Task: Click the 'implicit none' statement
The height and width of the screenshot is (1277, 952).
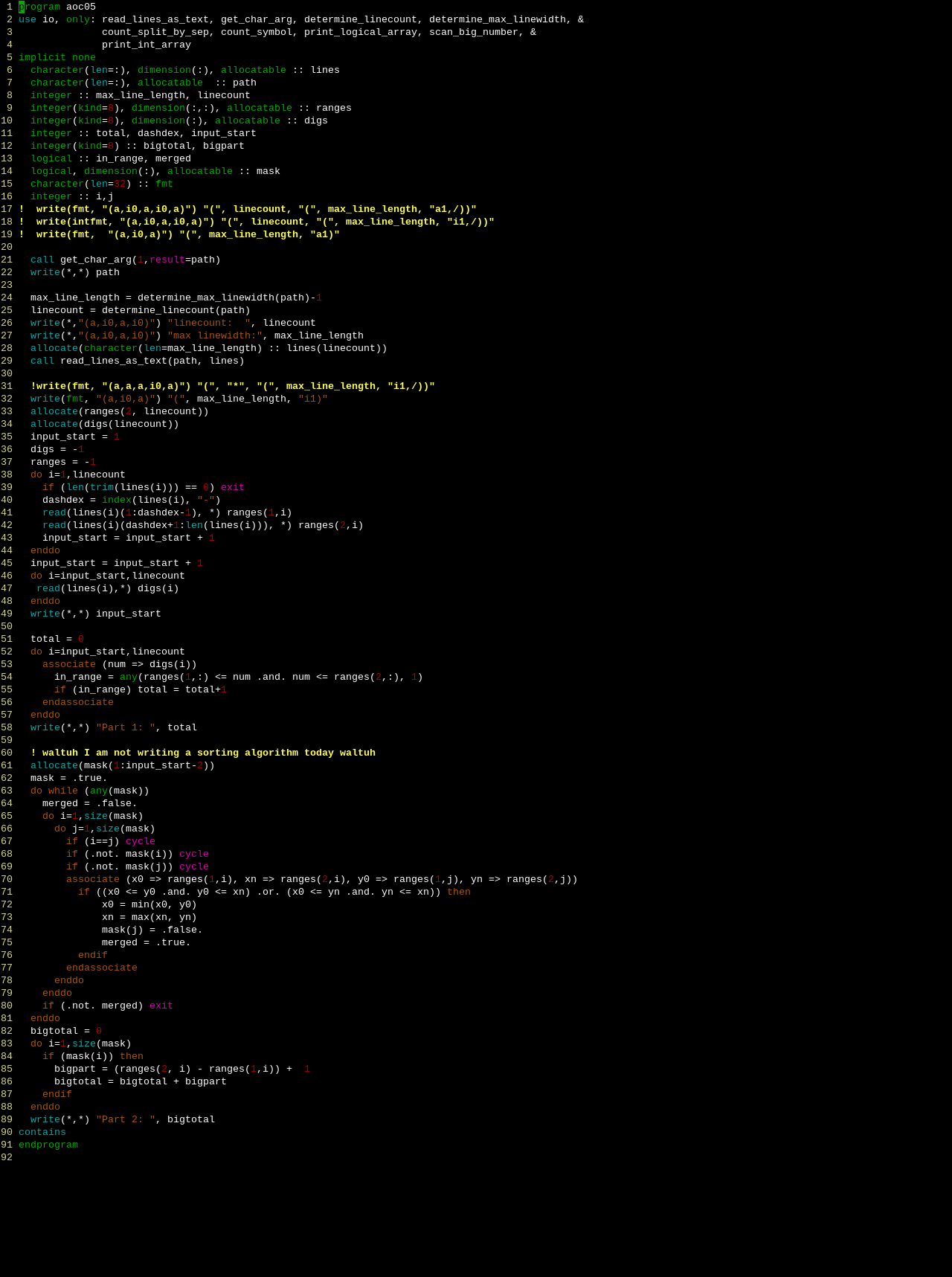Action: click(x=57, y=57)
